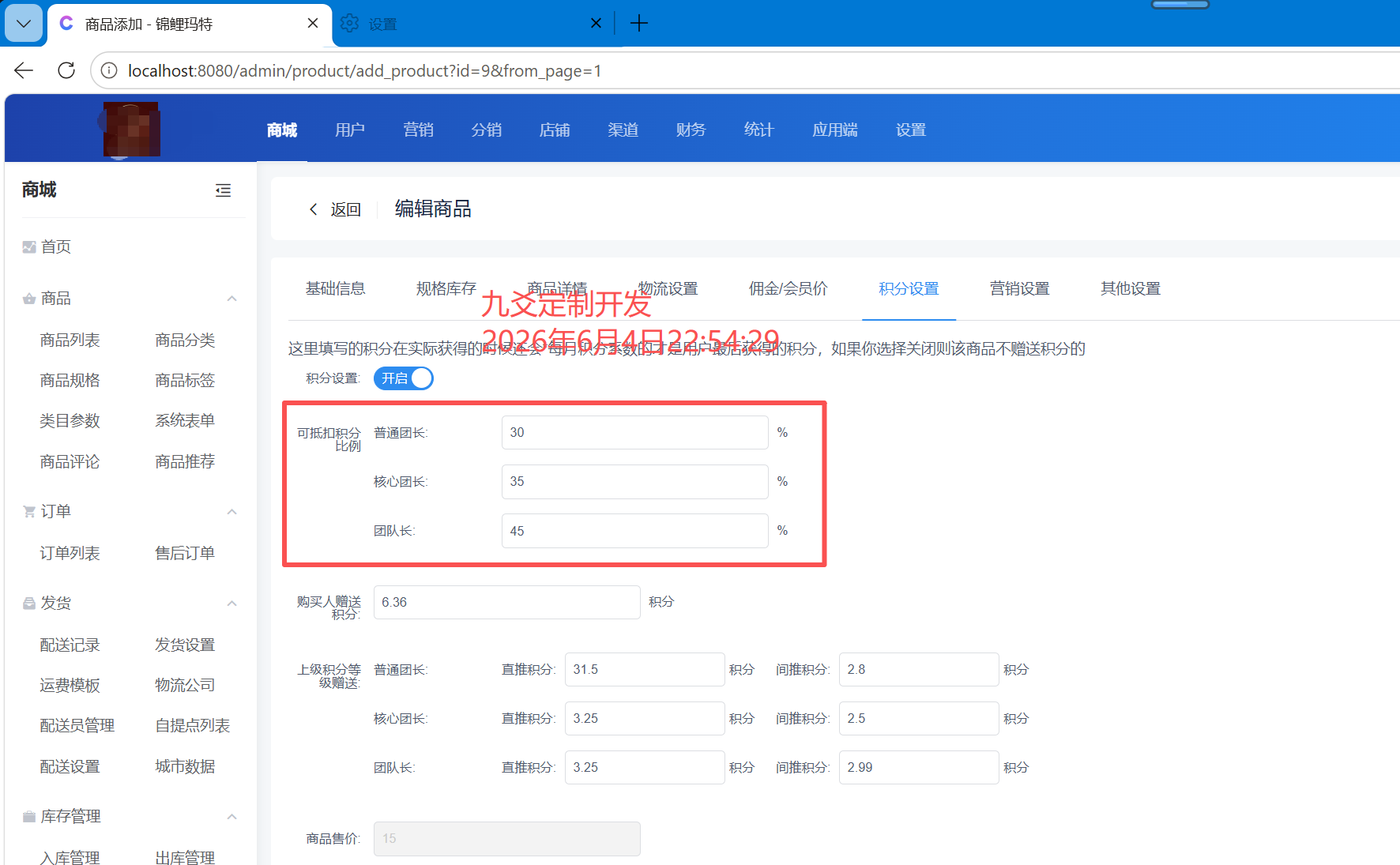The width and height of the screenshot is (1400, 865).
Task: Open 商品评论 in sidebar
Action: 70,461
